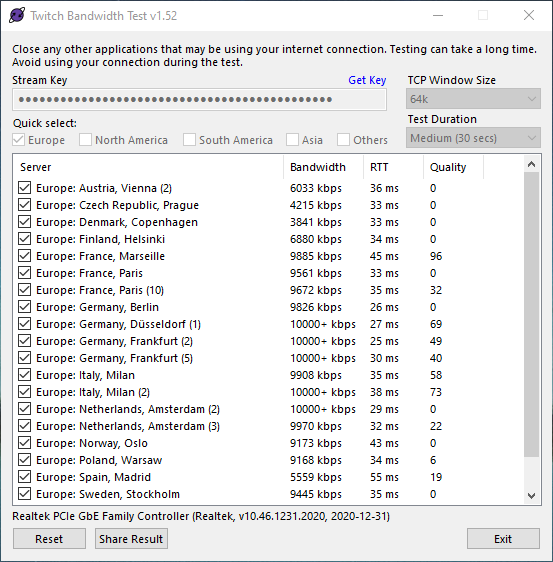Screen dimensions: 553x562
Task: Click the 6033 kbps bandwidth value
Action: pyautogui.click(x=316, y=188)
